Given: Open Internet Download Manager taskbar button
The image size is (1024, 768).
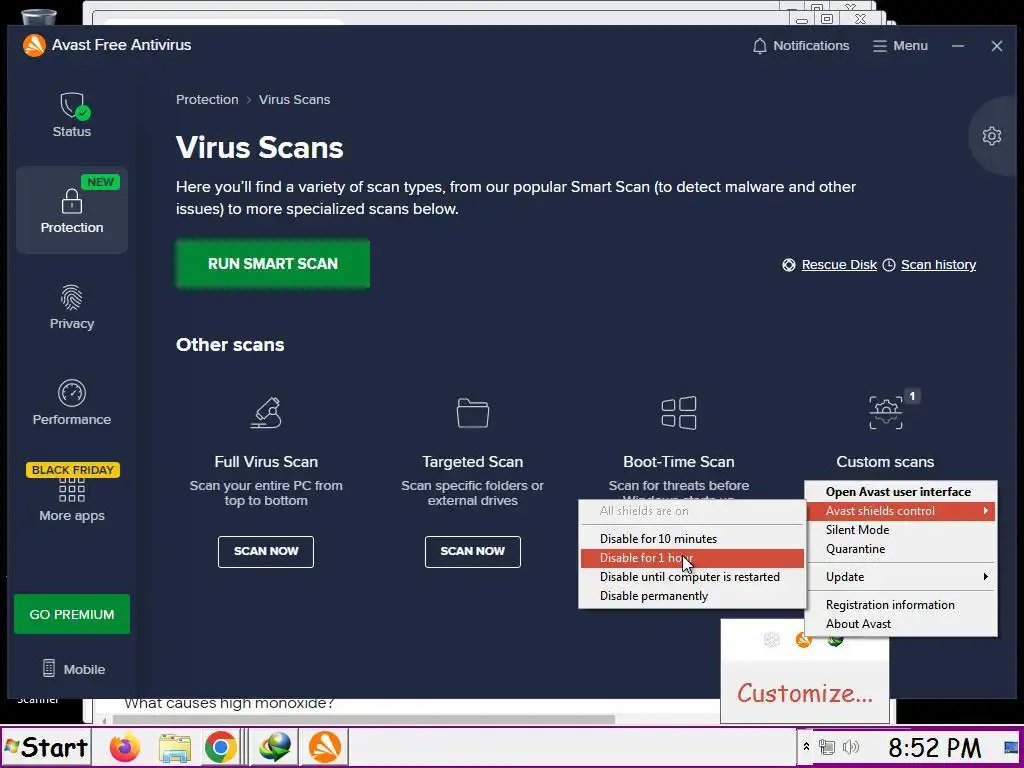Looking at the screenshot, I should coord(274,747).
